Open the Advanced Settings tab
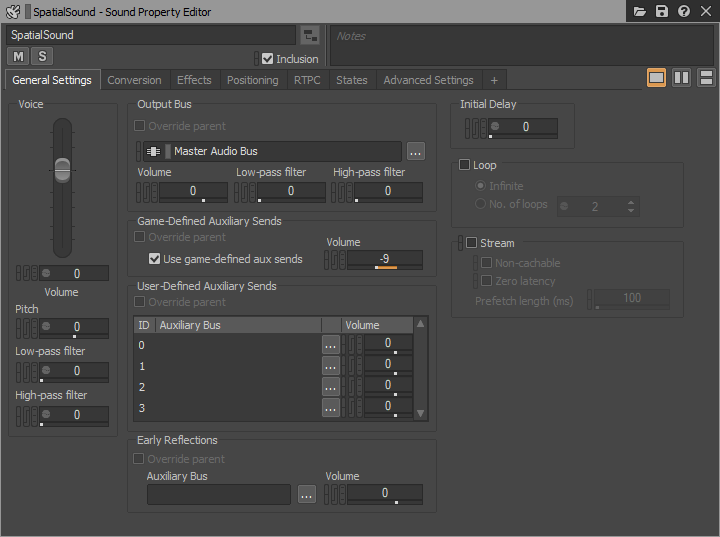Image resolution: width=720 pixels, height=537 pixels. (428, 80)
